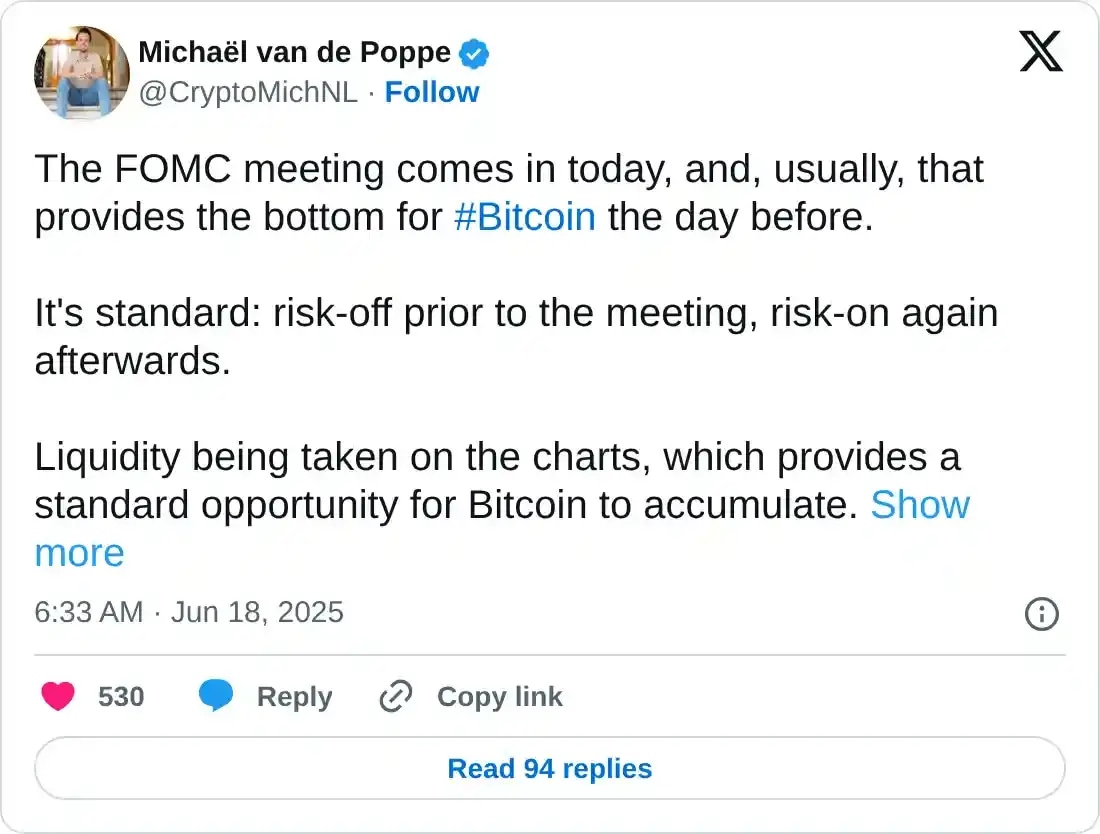The height and width of the screenshot is (834, 1100).
Task: Click the heart icon to unlike the post
Action: coord(59,696)
